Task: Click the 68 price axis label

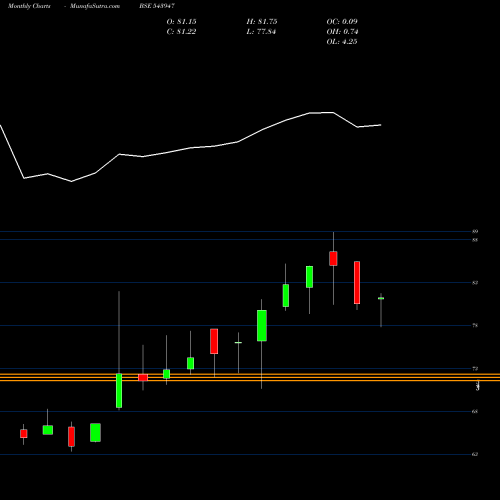Action: pyautogui.click(x=475, y=411)
